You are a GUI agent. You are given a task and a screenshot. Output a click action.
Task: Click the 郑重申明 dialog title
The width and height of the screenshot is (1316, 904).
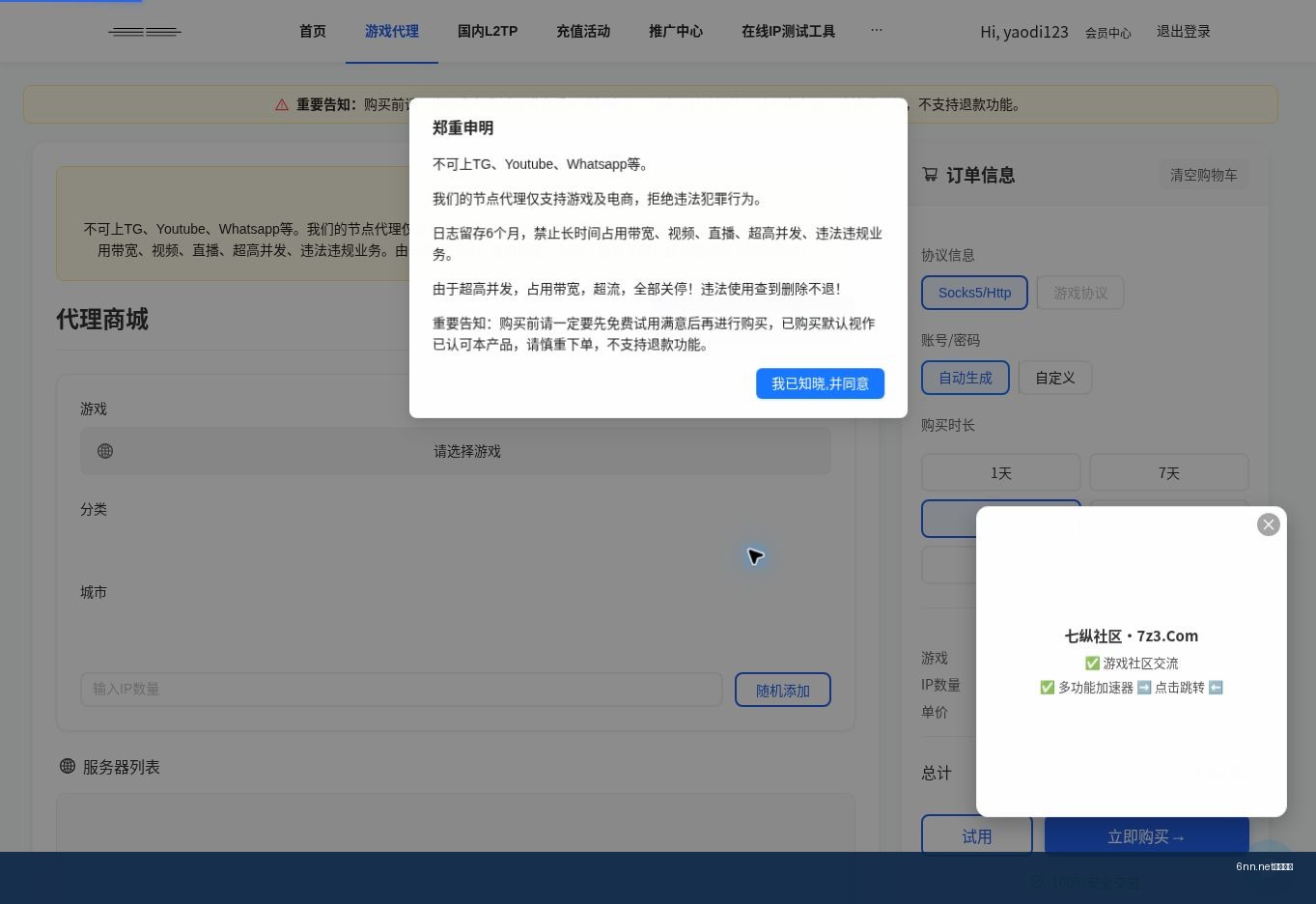click(x=463, y=127)
